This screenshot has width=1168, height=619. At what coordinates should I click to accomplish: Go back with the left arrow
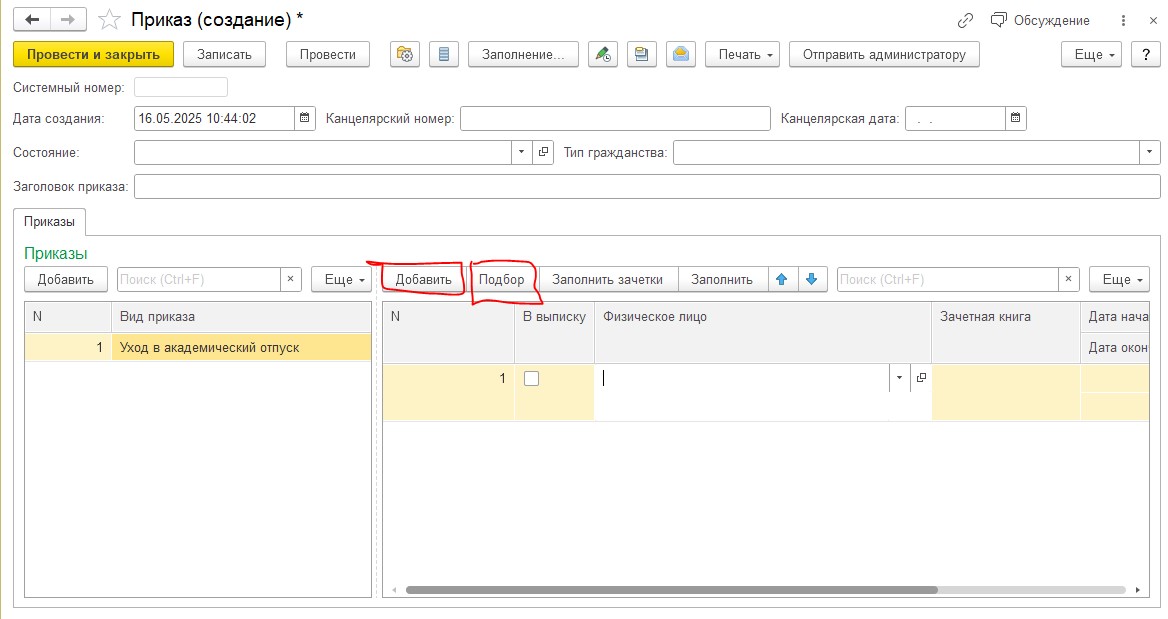(x=32, y=19)
